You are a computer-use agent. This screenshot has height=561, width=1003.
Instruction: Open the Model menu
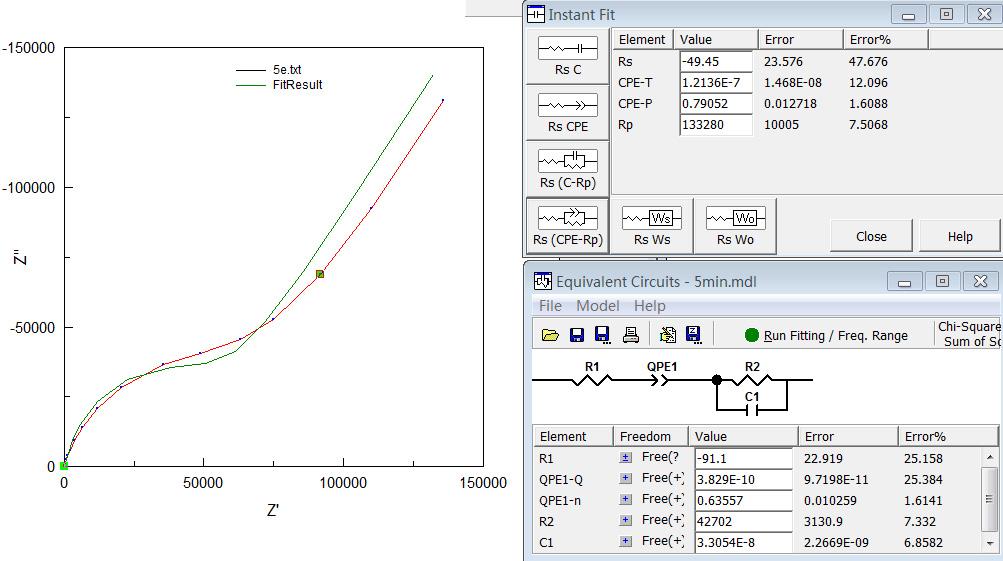(597, 306)
